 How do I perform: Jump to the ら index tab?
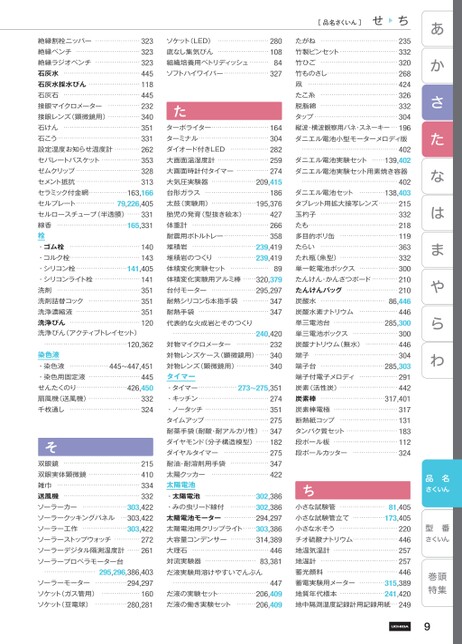tap(437, 323)
